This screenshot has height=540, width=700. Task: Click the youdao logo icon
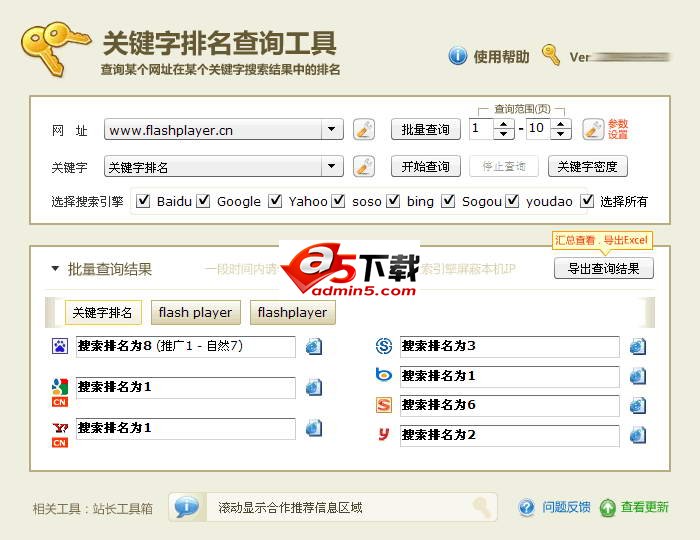pyautogui.click(x=383, y=433)
